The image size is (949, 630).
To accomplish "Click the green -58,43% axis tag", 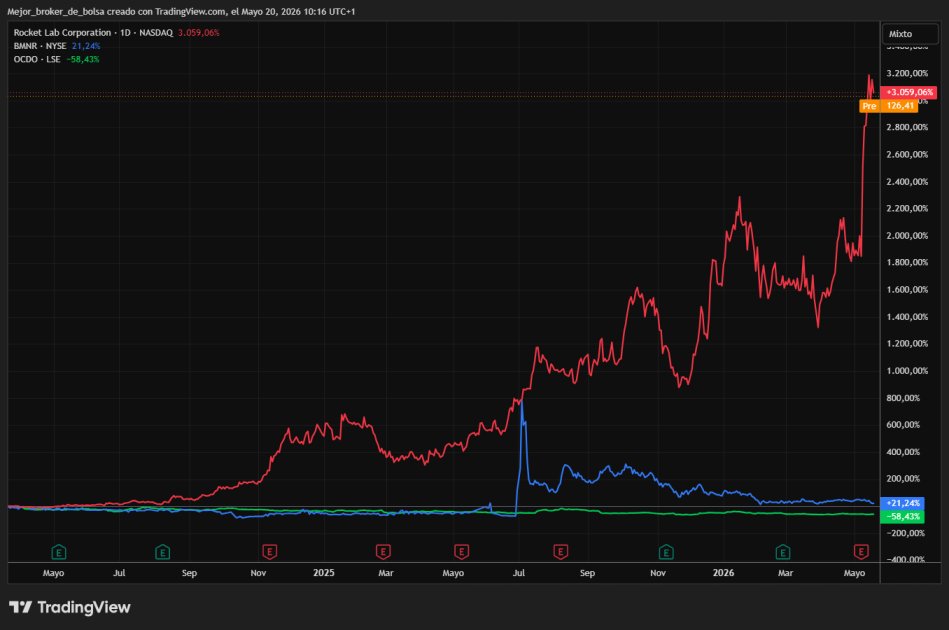I will 902,516.
